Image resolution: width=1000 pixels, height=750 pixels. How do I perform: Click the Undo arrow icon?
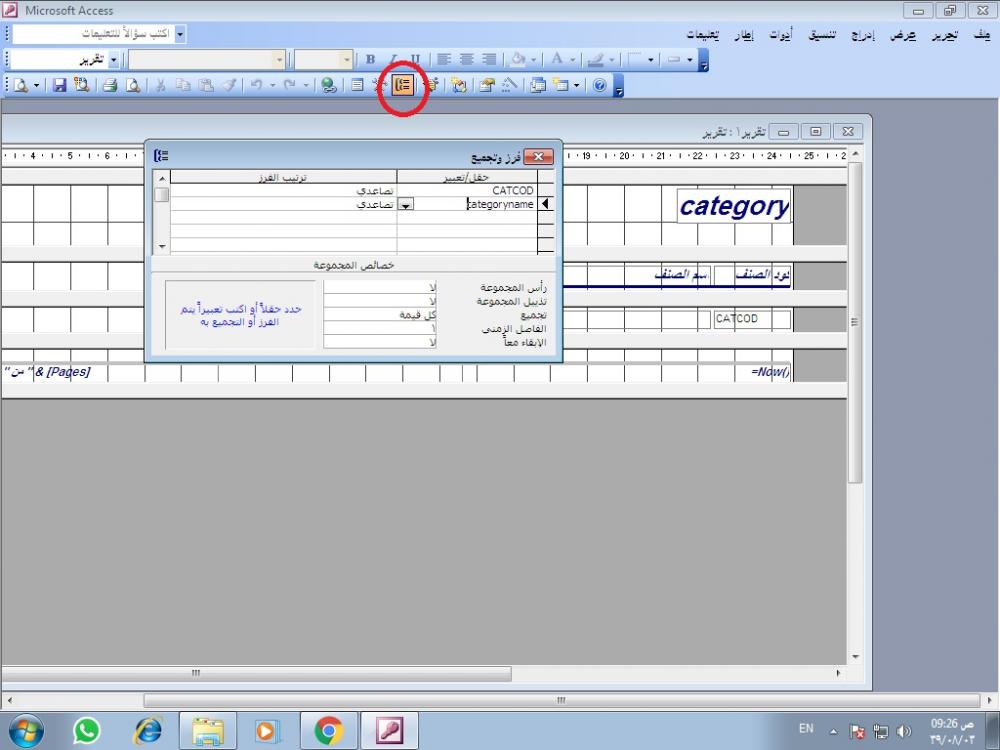pos(256,85)
